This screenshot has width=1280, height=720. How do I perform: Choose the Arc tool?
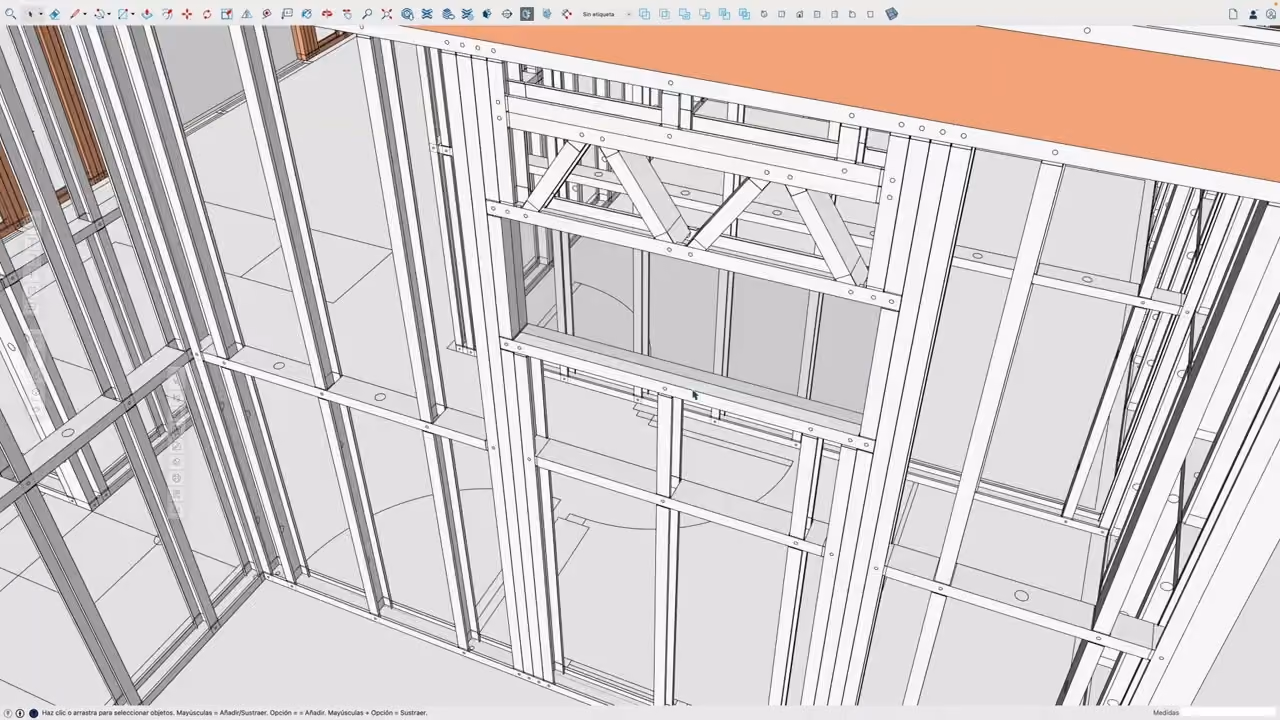click(x=100, y=14)
